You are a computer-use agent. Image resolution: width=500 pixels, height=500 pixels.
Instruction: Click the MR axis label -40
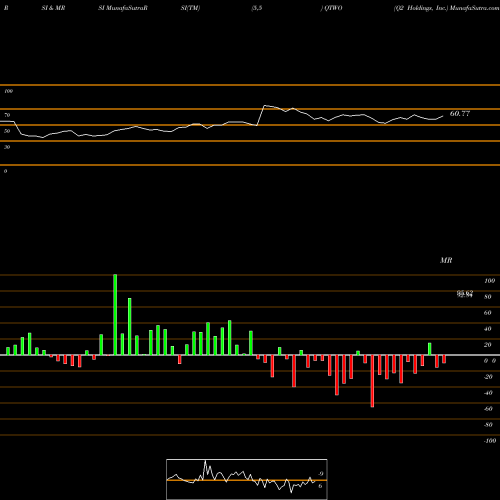(488, 393)
